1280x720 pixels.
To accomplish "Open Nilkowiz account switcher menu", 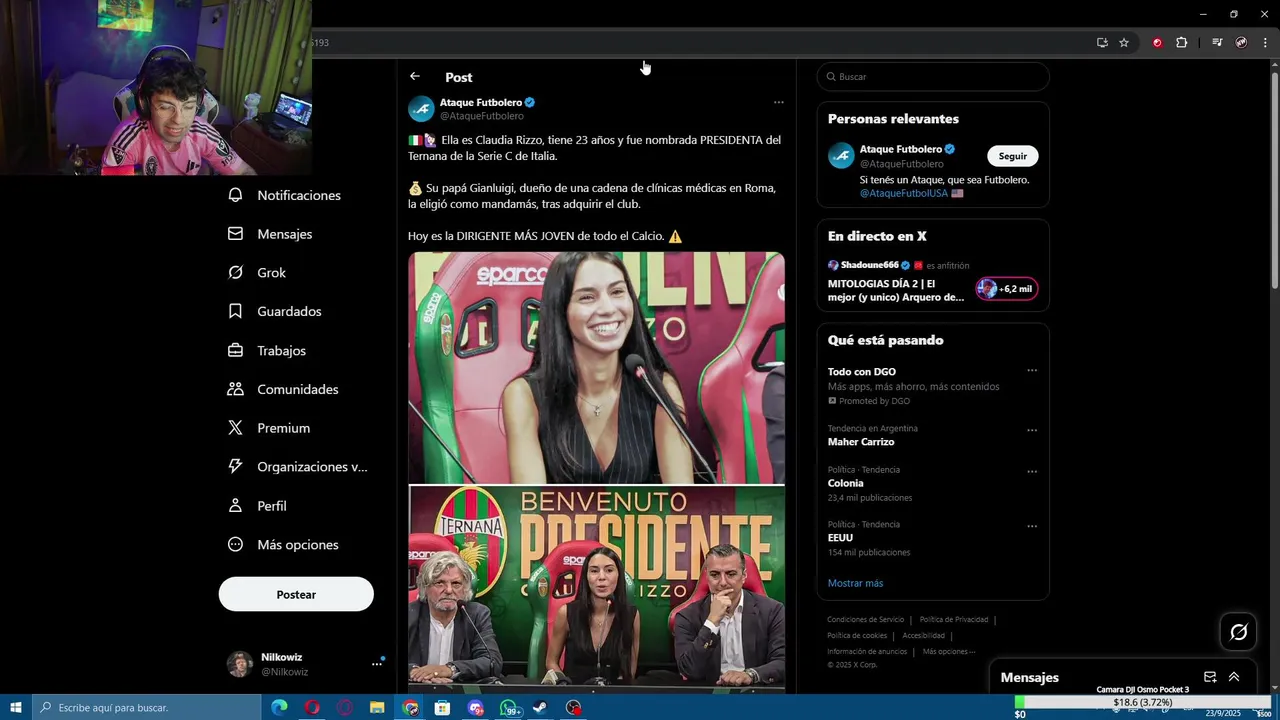I will point(377,663).
